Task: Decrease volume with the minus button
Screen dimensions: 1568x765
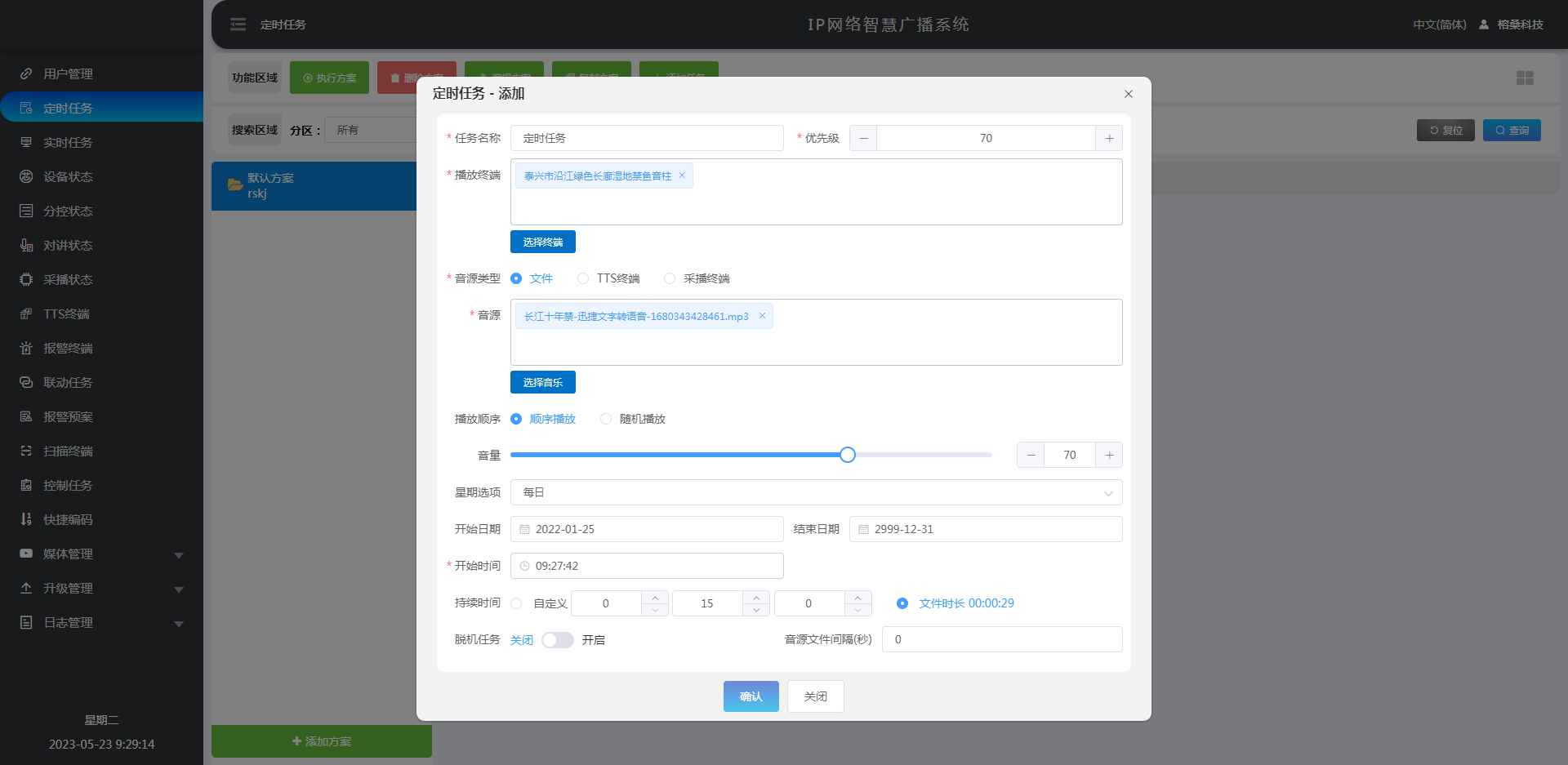Action: click(x=1031, y=455)
